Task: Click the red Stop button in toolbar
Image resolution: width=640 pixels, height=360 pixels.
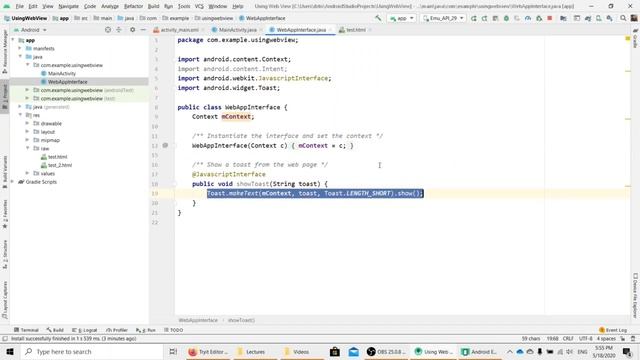Action: [550, 18]
